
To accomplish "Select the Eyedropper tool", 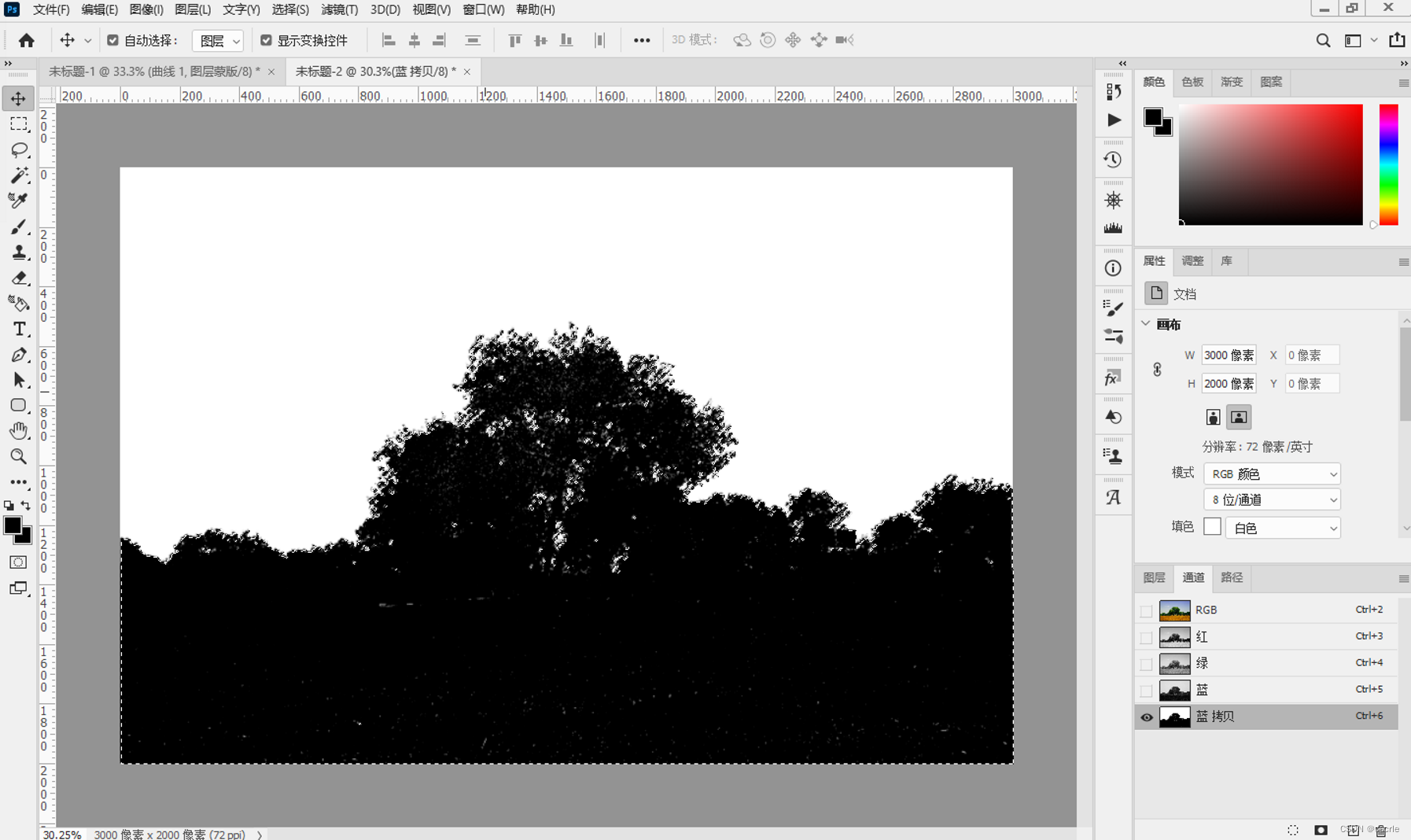I will point(18,201).
